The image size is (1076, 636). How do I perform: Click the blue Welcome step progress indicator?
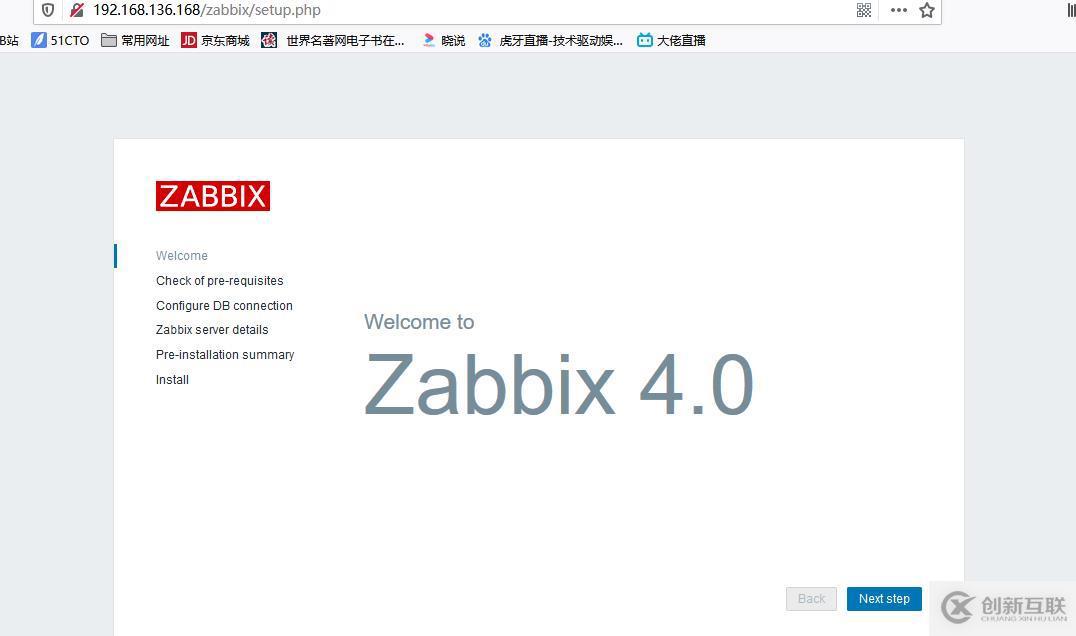click(117, 255)
